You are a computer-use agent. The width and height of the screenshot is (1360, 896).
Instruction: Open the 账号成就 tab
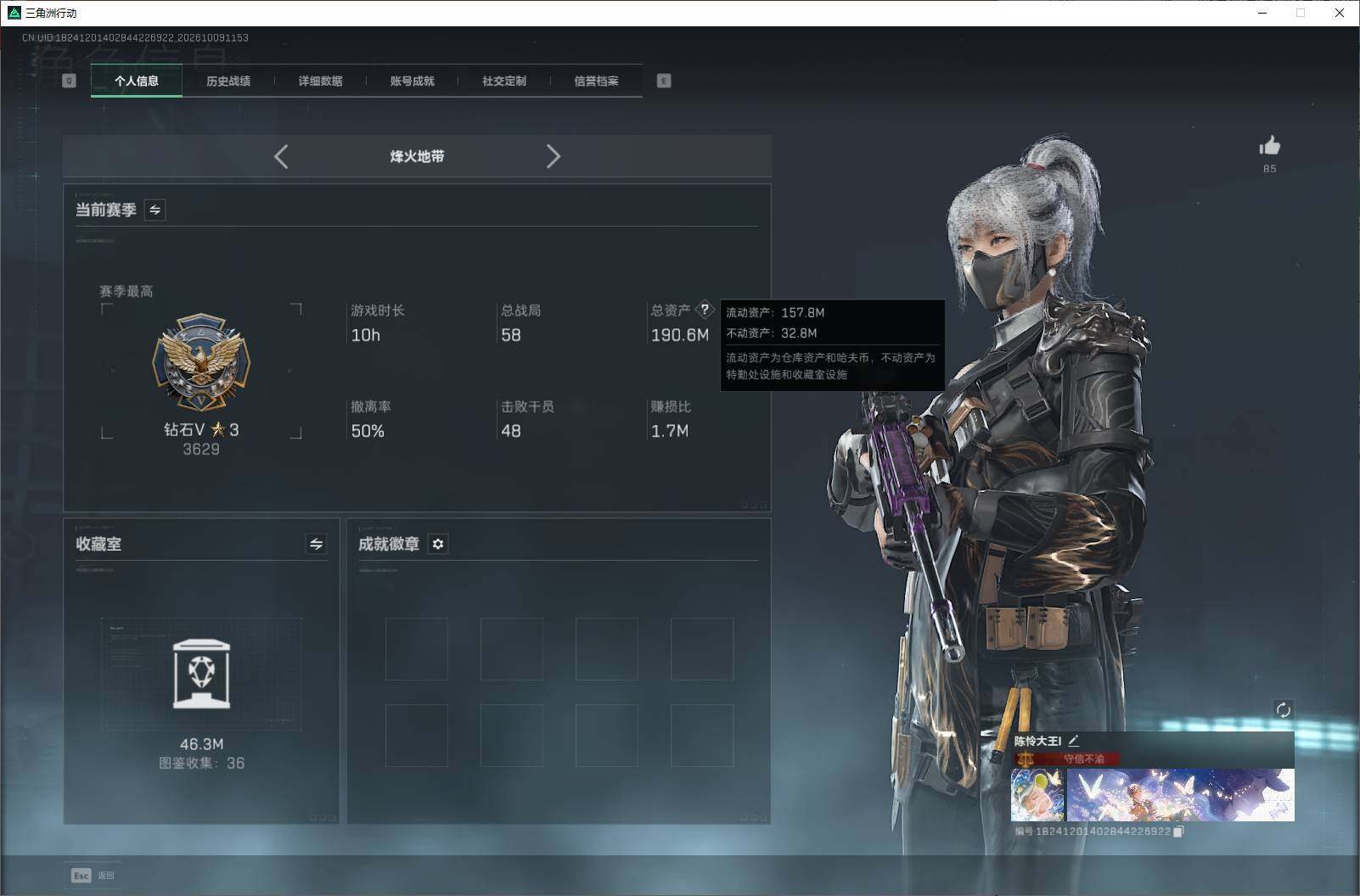click(412, 81)
